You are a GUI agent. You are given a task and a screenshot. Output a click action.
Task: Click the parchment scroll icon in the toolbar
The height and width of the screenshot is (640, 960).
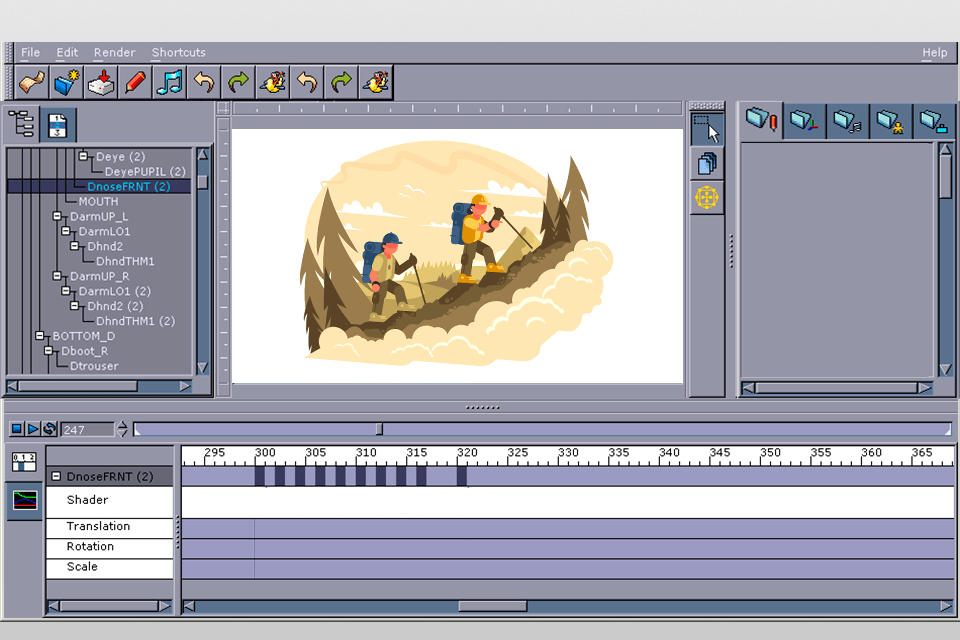32,82
